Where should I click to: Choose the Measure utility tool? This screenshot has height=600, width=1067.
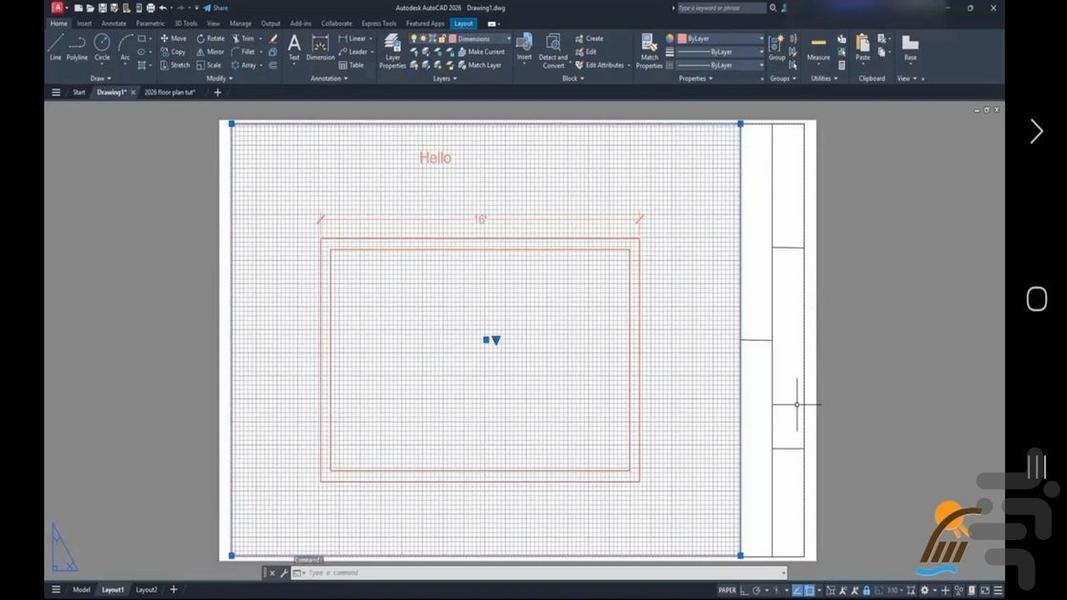pyautogui.click(x=818, y=47)
